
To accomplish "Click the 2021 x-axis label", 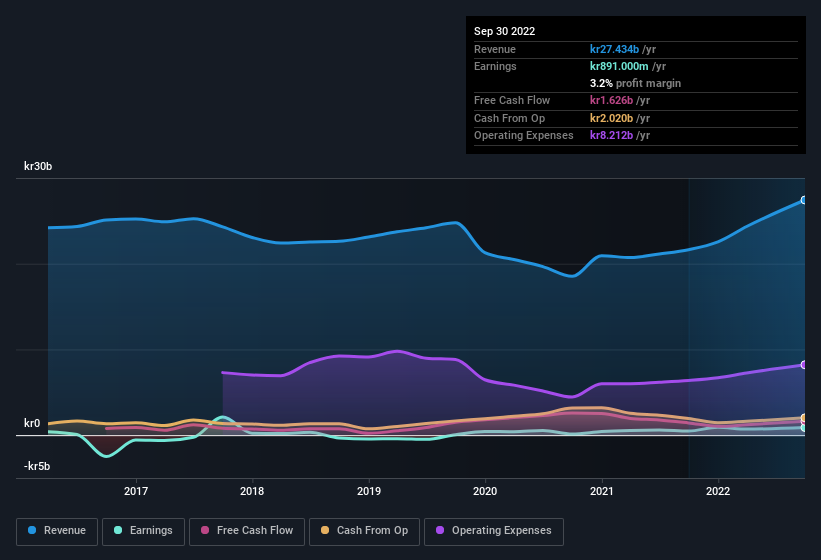I will [602, 491].
